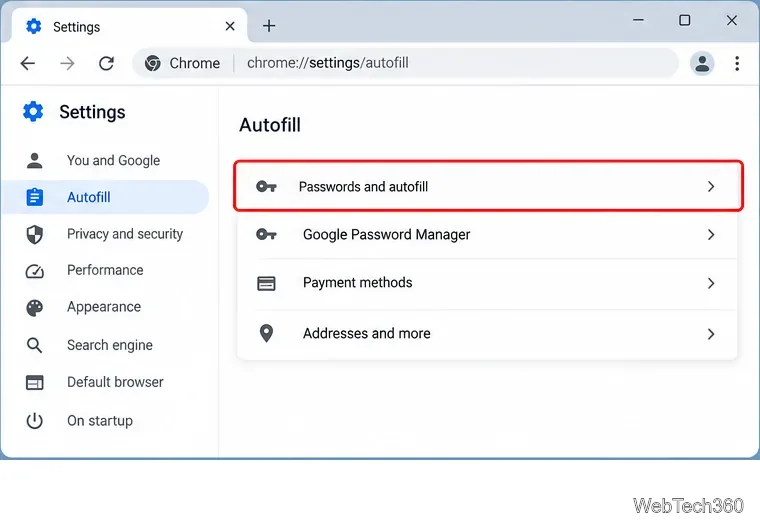Close the Settings tab
This screenshot has height=532, width=760.
230,26
